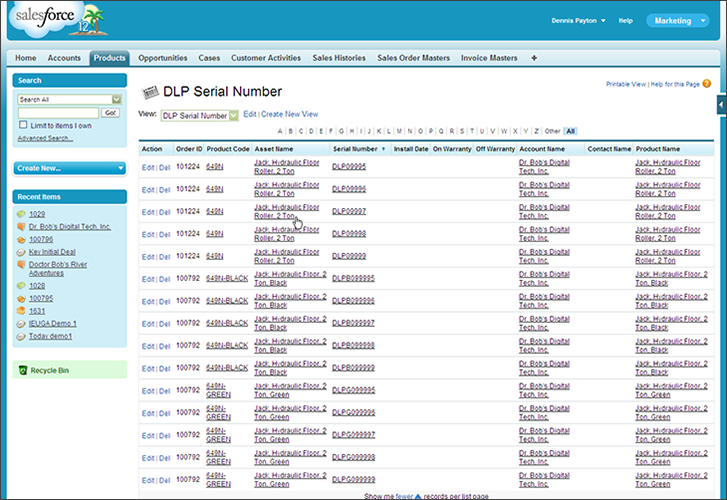Open Printable View
Image resolution: width=727 pixels, height=500 pixels.
625,84
